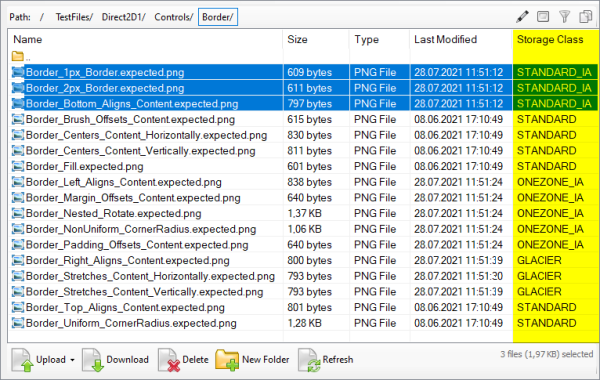
Task: Select Border_Uniform_CornerRadius.expected.png file name
Action: coord(131,323)
